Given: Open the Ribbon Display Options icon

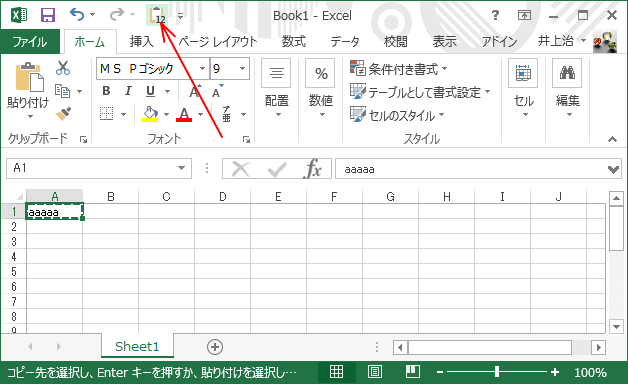Looking at the screenshot, I should point(524,15).
